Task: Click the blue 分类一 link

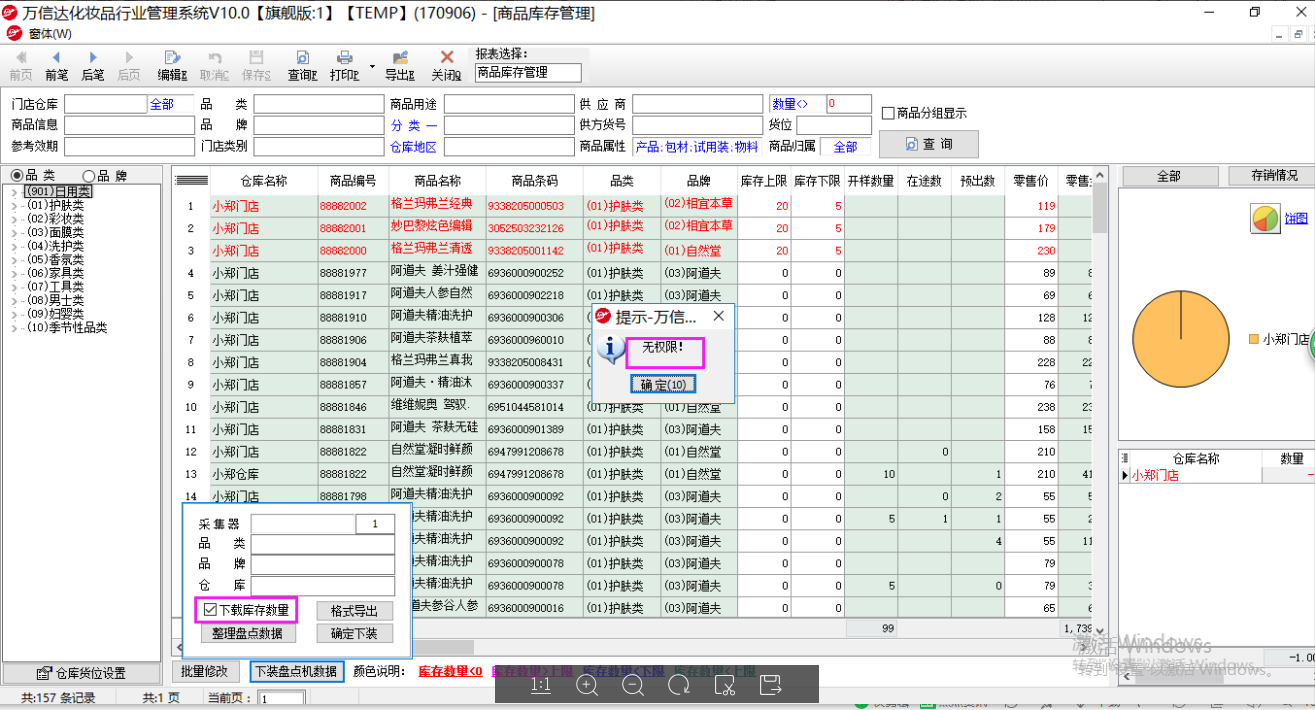Action: pyautogui.click(x=413, y=125)
